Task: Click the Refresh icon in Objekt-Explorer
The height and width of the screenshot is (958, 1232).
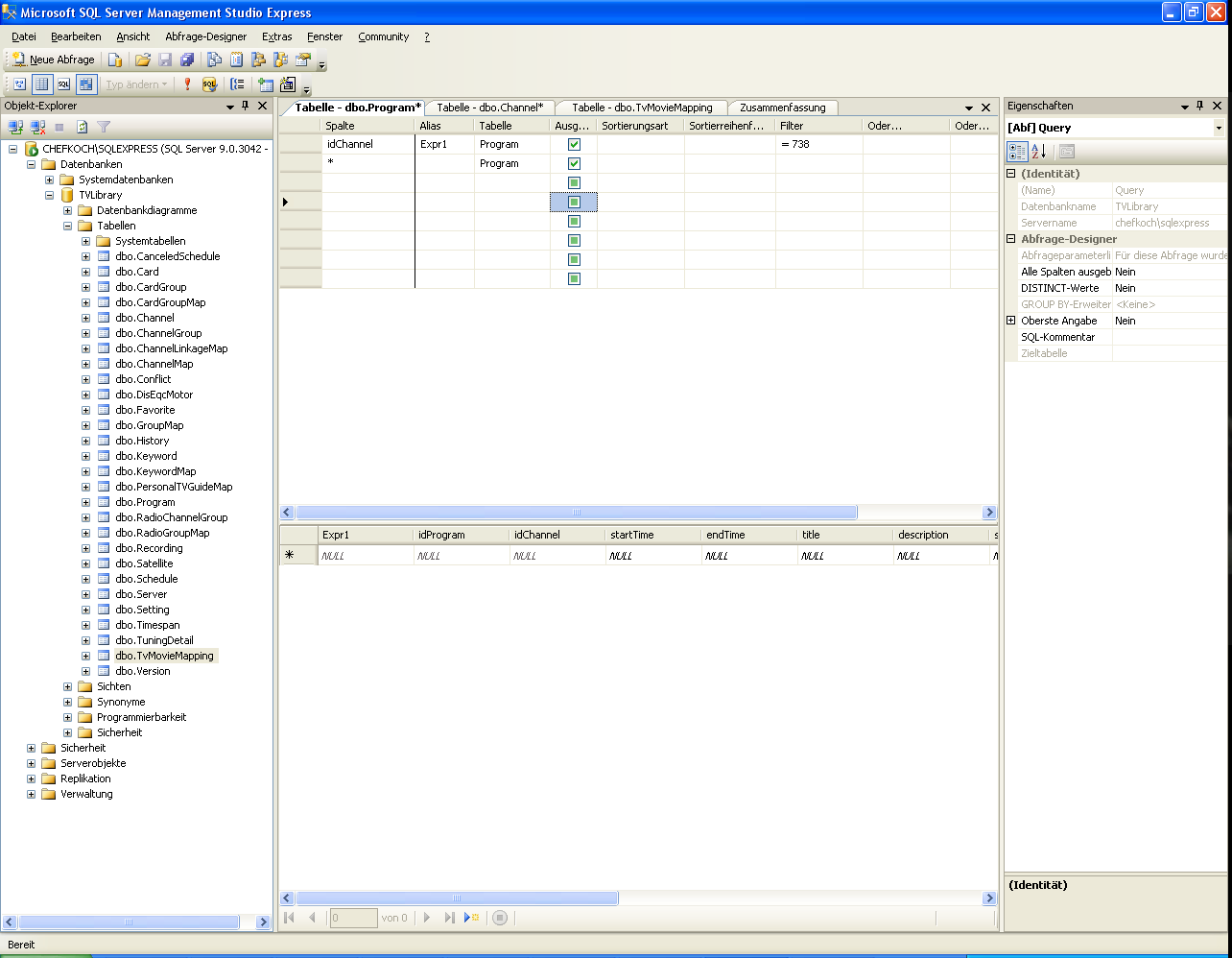Action: point(83,127)
